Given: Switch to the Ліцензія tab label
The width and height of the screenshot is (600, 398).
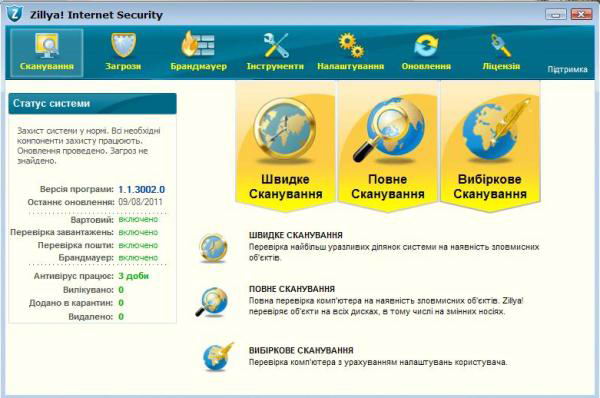Looking at the screenshot, I should tap(501, 66).
